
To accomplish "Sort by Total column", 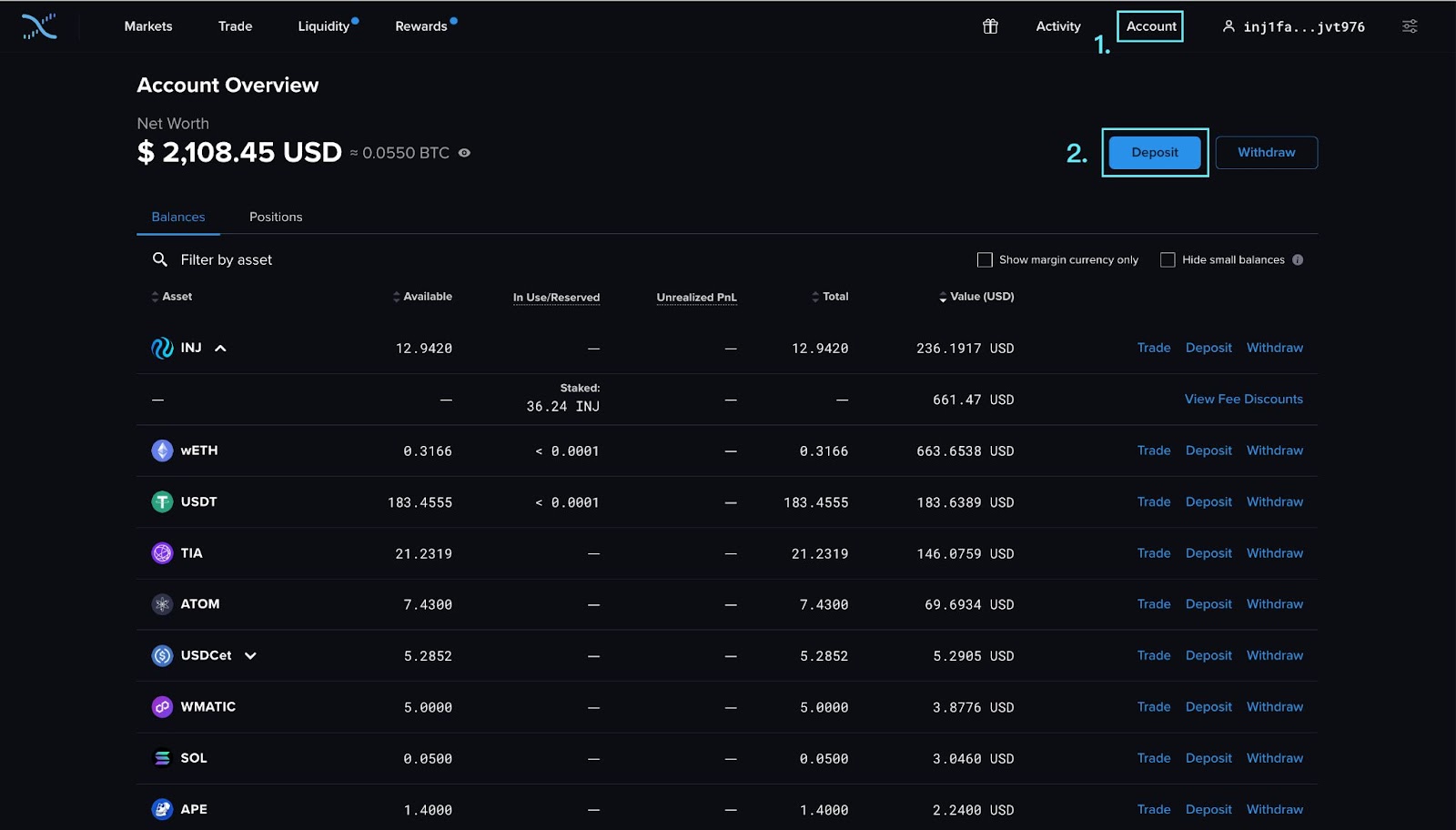I will click(830, 297).
